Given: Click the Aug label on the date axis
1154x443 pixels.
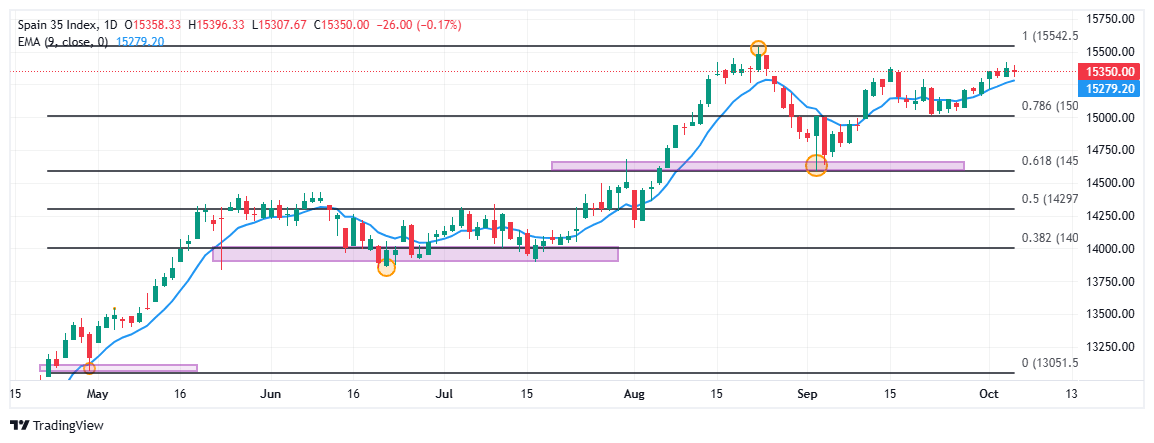Looking at the screenshot, I should [631, 394].
